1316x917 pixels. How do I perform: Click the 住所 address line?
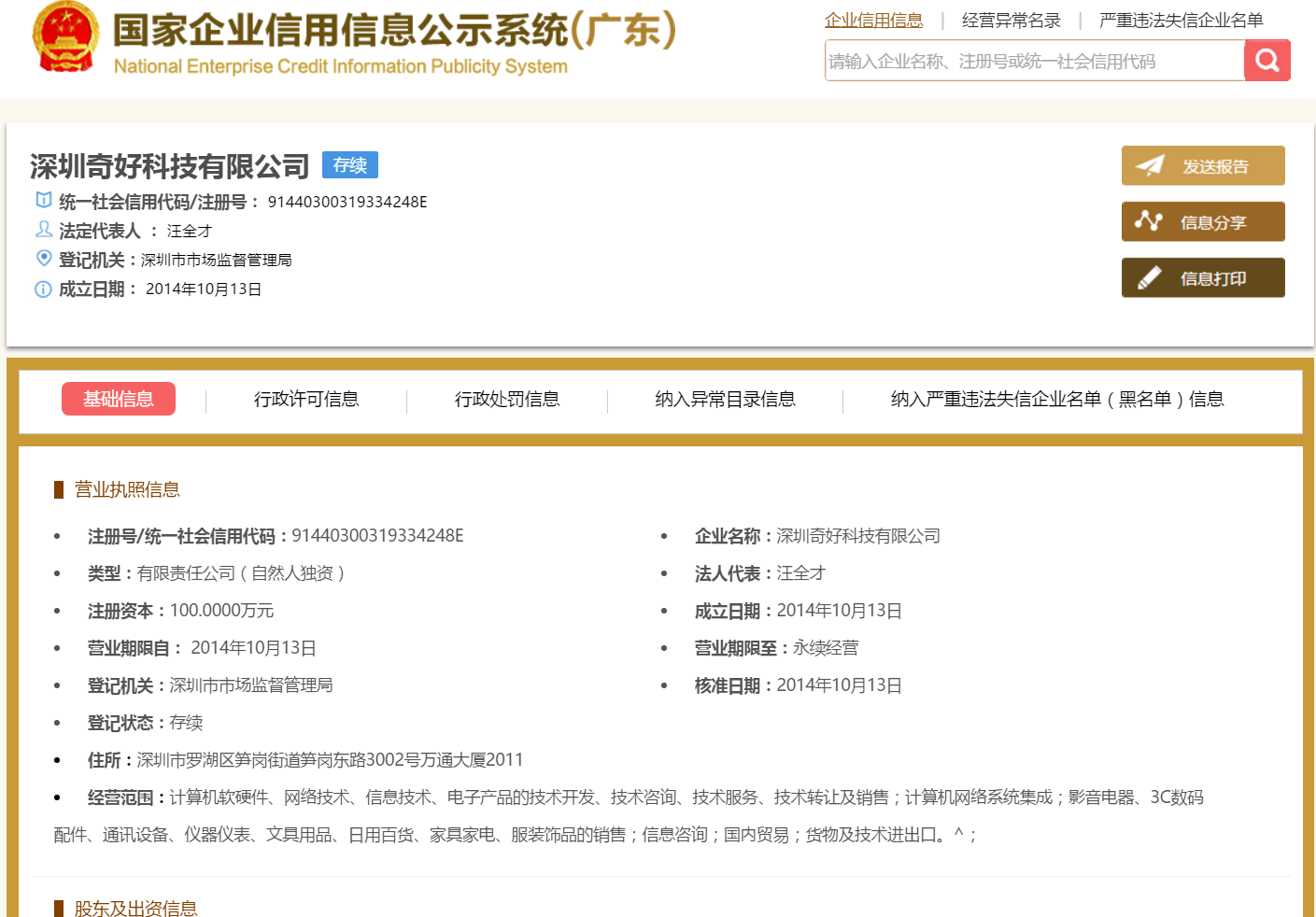(x=305, y=760)
